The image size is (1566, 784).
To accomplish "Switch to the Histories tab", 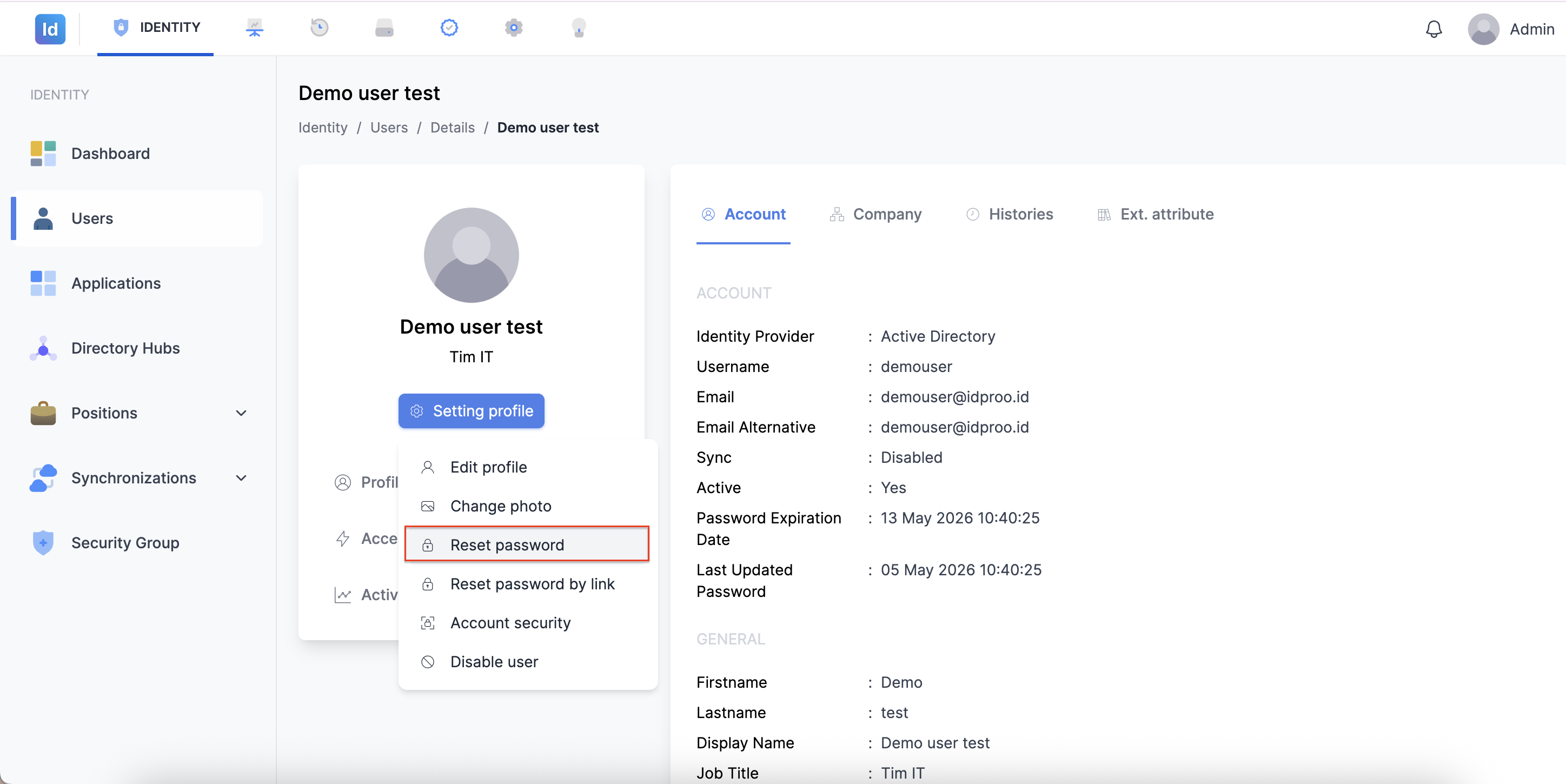I will click(1010, 215).
